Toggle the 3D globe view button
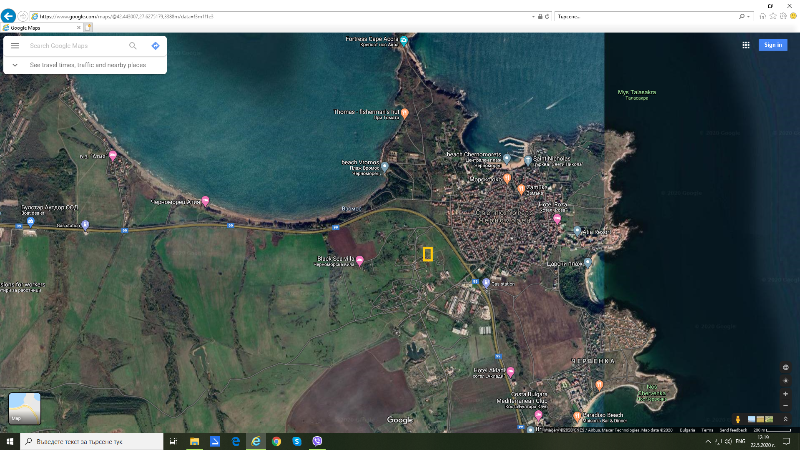 (786, 366)
